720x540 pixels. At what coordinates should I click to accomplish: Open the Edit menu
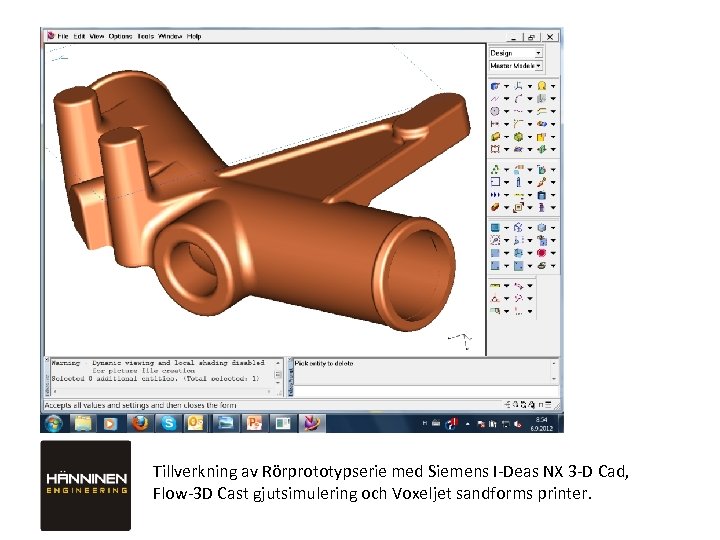coord(79,36)
